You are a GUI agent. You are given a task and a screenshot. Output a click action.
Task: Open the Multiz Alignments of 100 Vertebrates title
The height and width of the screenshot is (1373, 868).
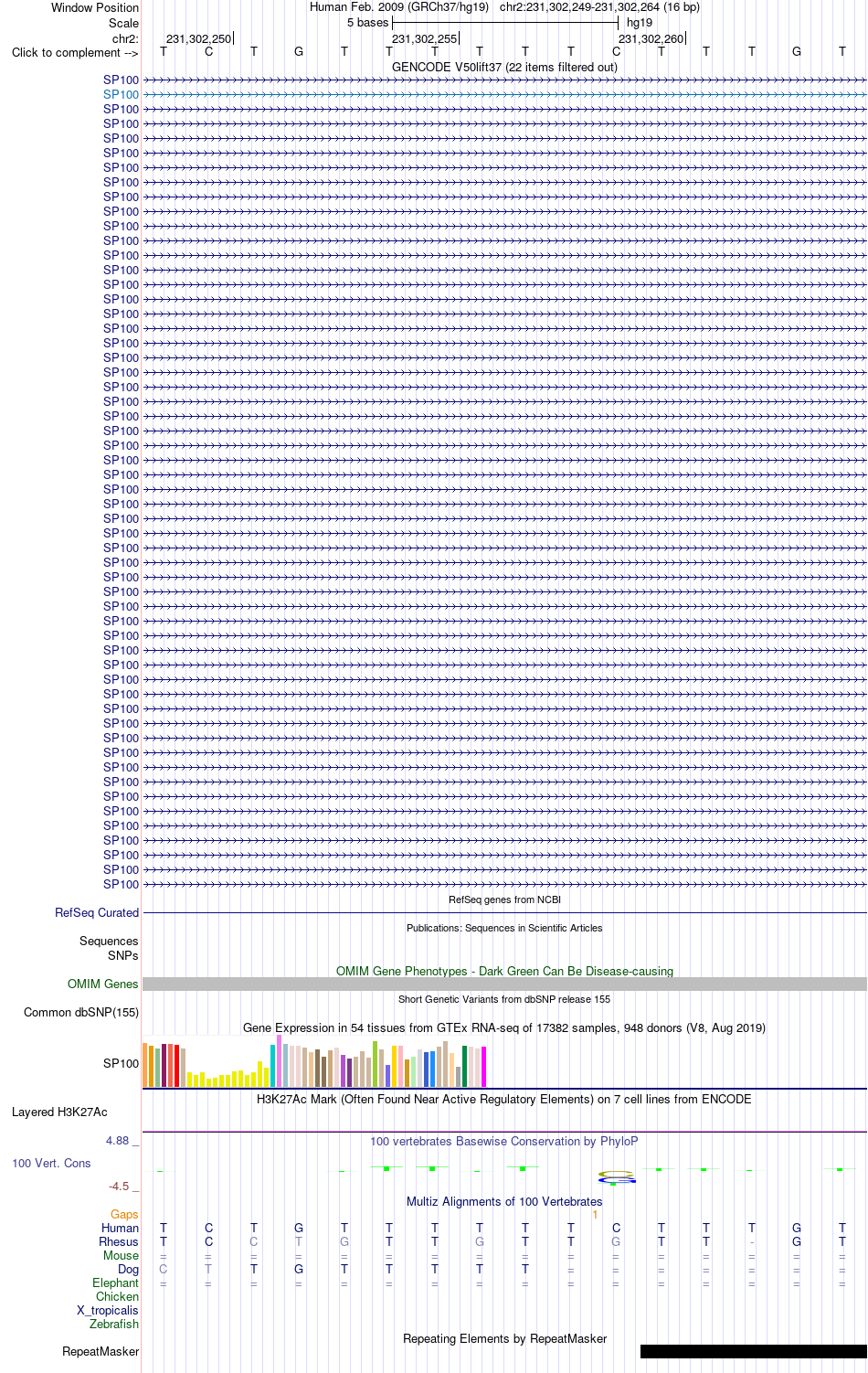tap(504, 1201)
